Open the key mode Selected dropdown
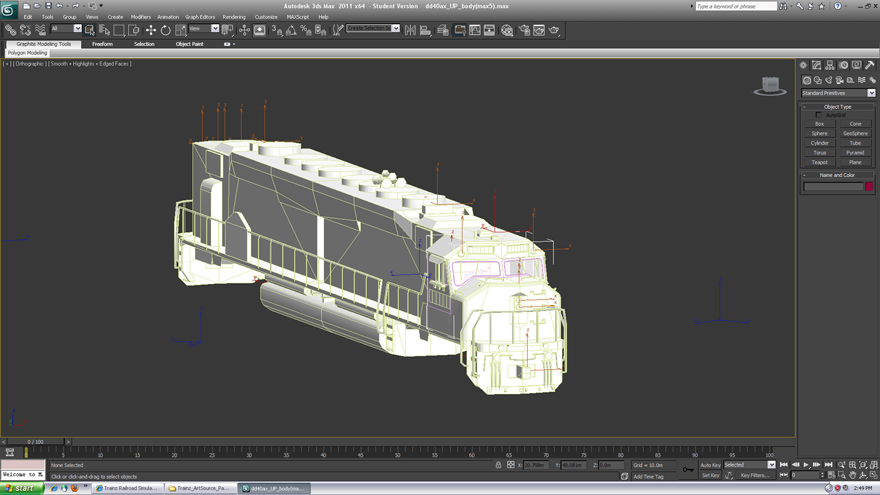Viewport: 880px width, 495px height. [x=749, y=465]
